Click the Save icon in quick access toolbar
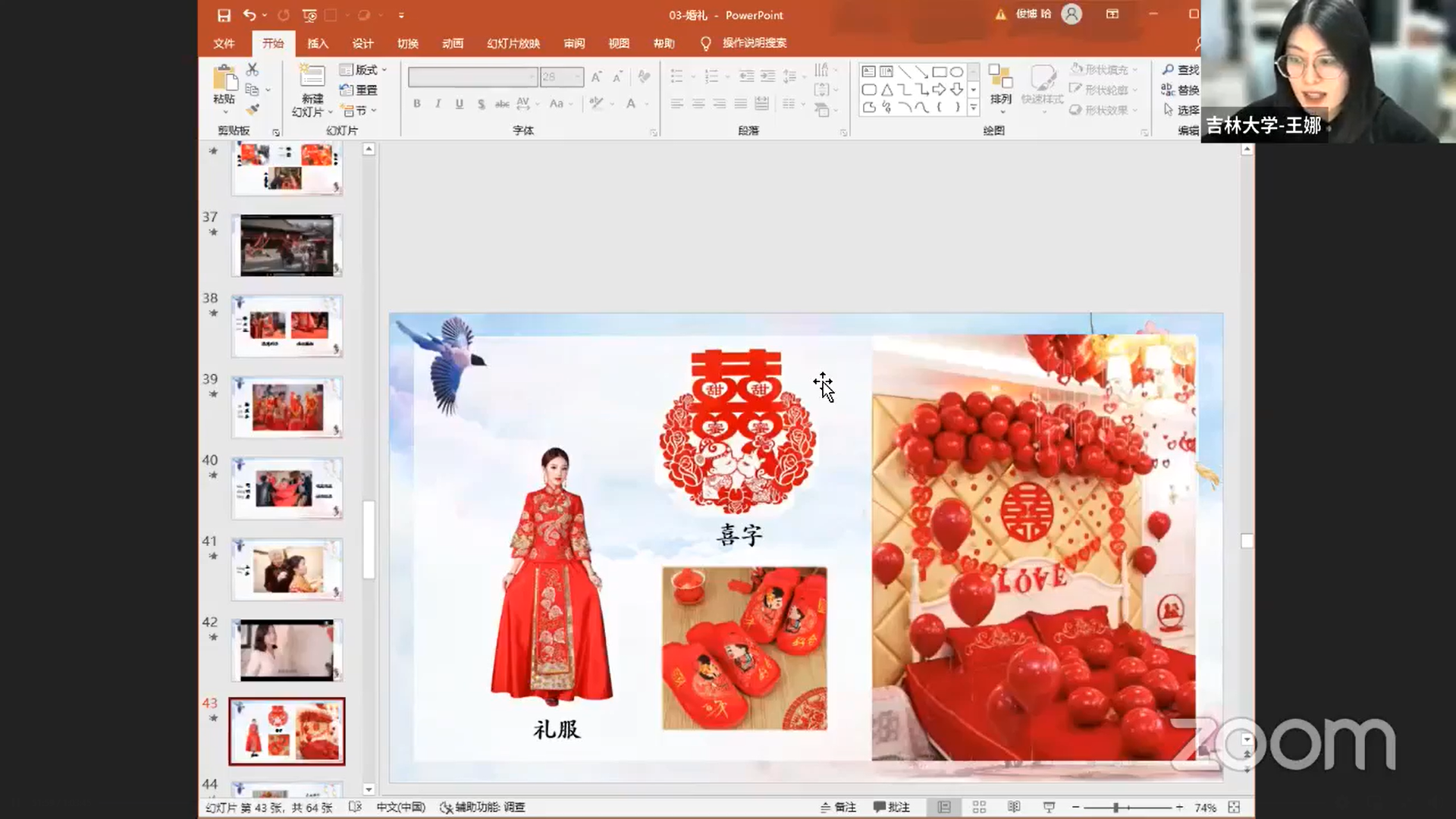 click(224, 15)
